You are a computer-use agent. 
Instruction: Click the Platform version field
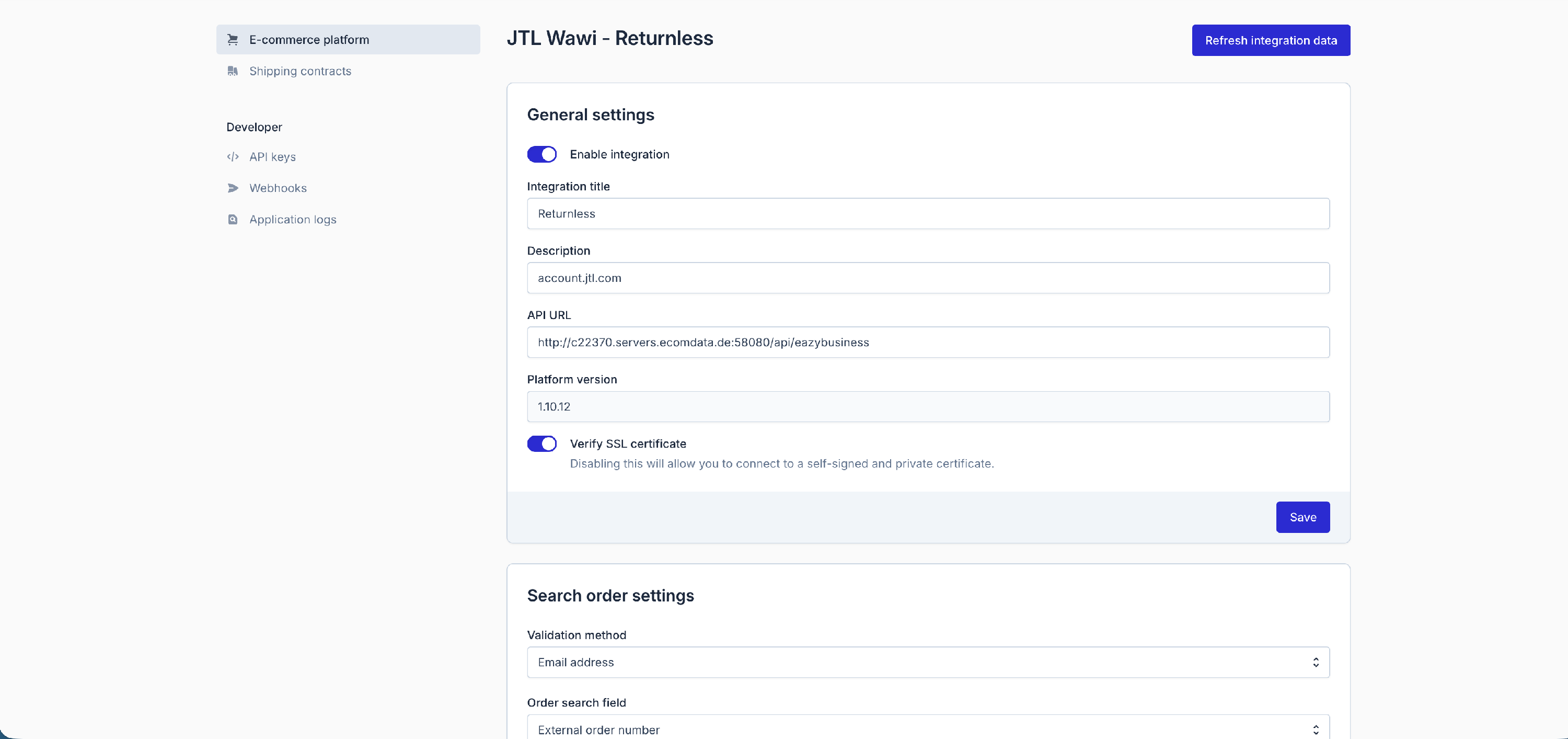927,407
